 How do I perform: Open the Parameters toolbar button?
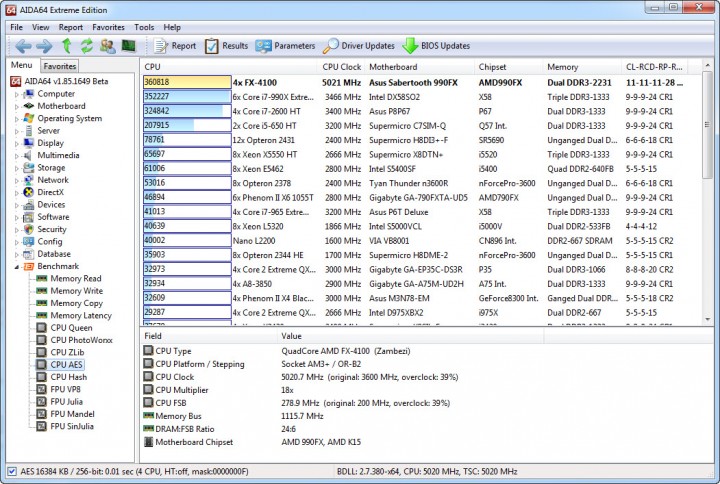[x=286, y=46]
